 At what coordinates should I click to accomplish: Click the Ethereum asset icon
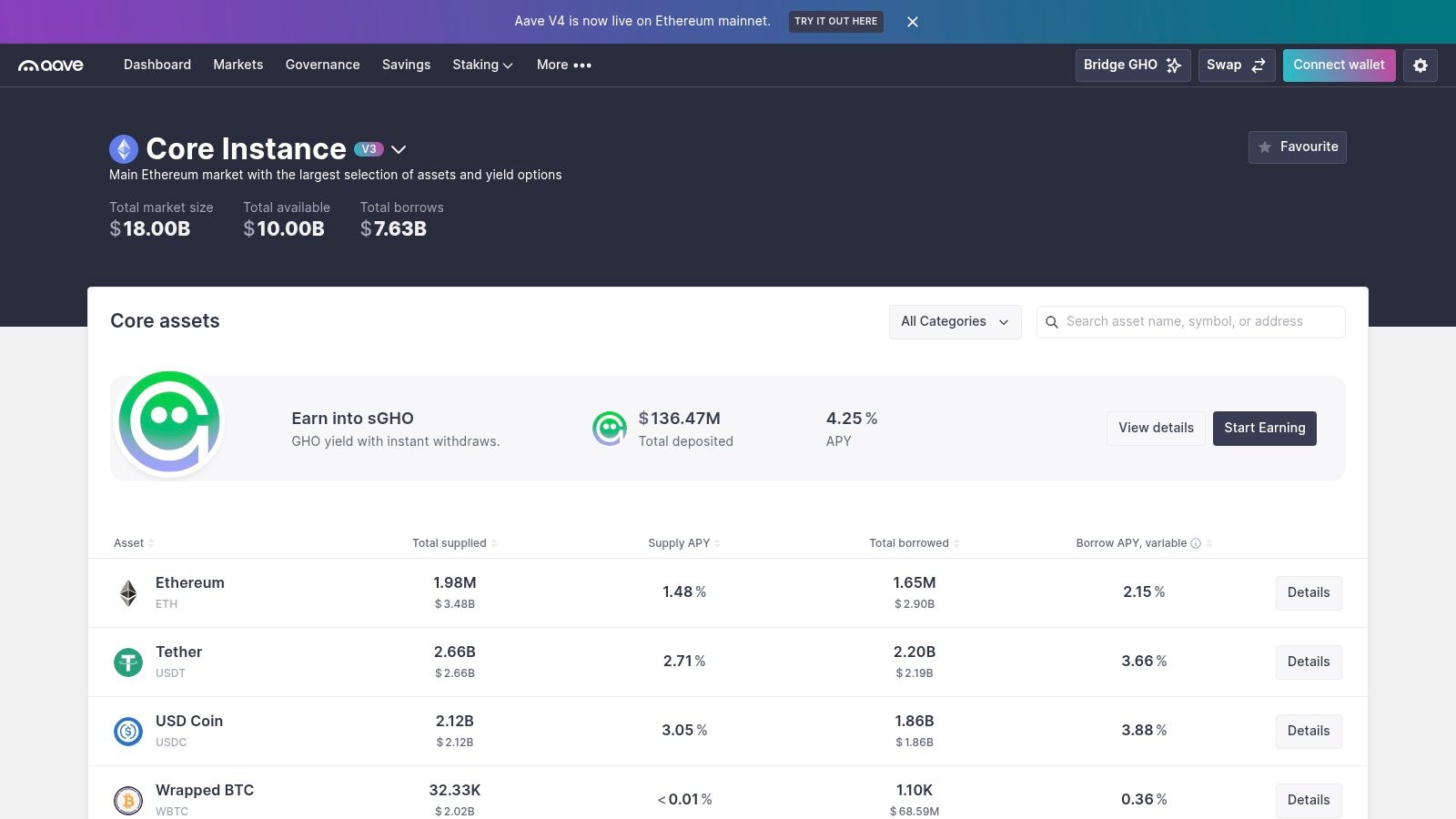click(128, 593)
